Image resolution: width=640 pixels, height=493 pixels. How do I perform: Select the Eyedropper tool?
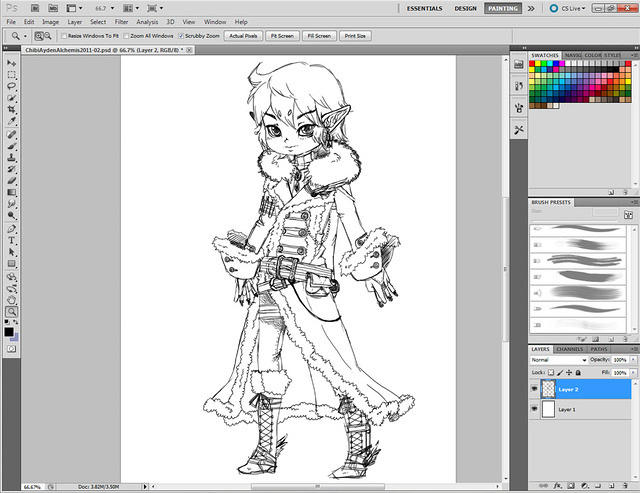(11, 121)
